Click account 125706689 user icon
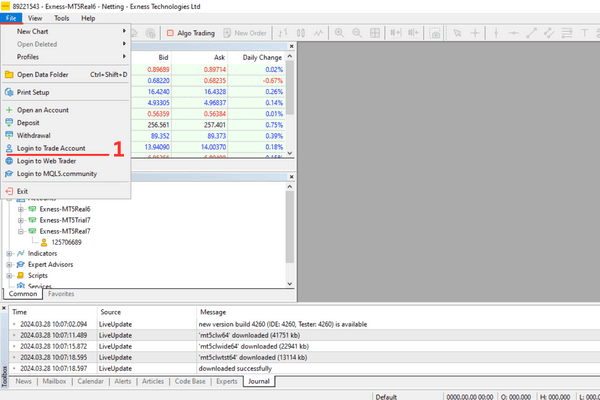Screen dimensions: 600x400 43,241
